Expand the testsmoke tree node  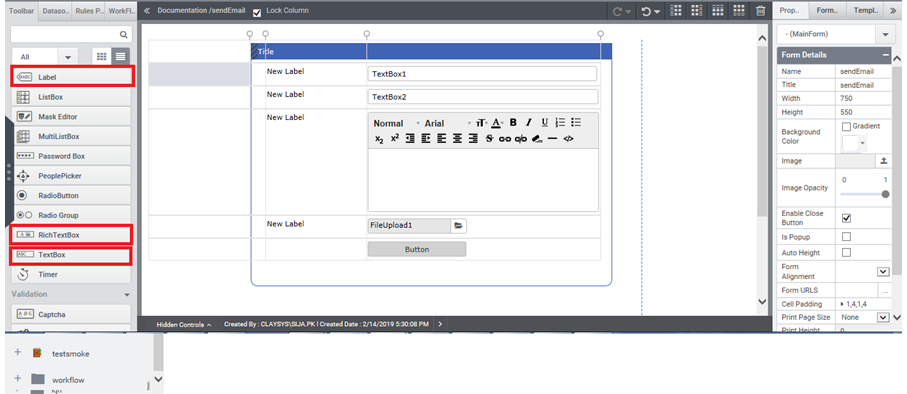(x=17, y=352)
